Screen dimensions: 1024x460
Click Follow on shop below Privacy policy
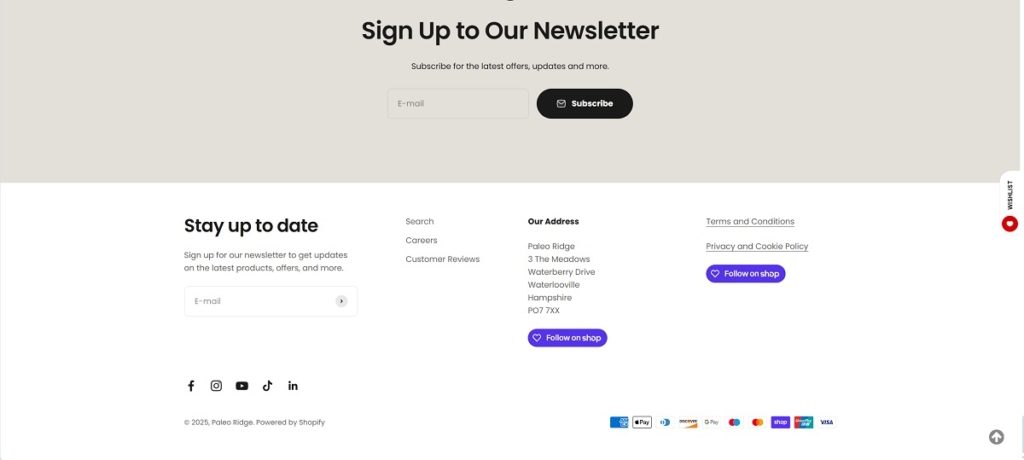click(x=745, y=274)
